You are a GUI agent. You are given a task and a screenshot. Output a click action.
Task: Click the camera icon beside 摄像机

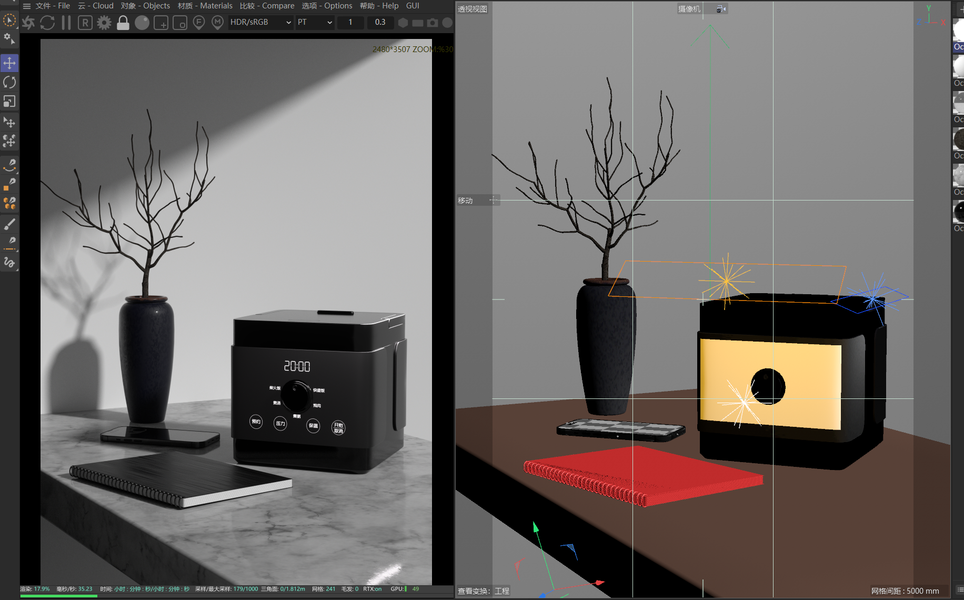pos(721,9)
